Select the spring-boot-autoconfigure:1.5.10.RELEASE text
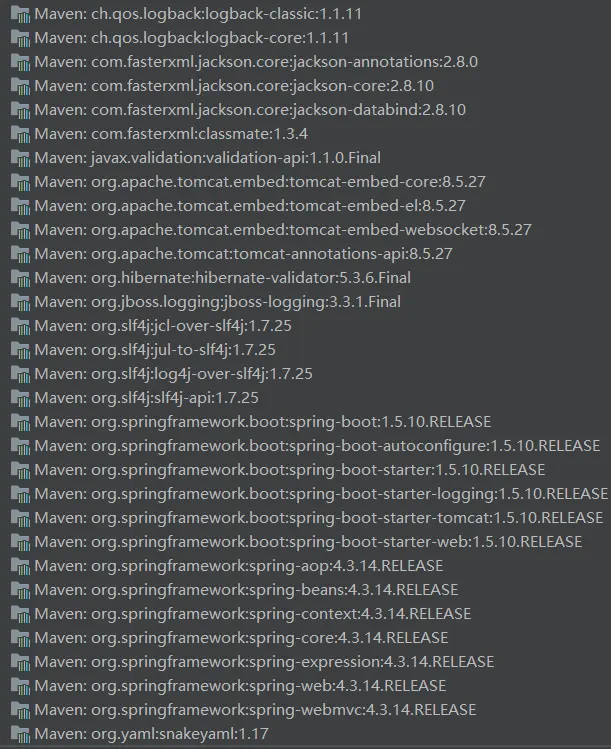The height and width of the screenshot is (749, 611). click(x=317, y=446)
